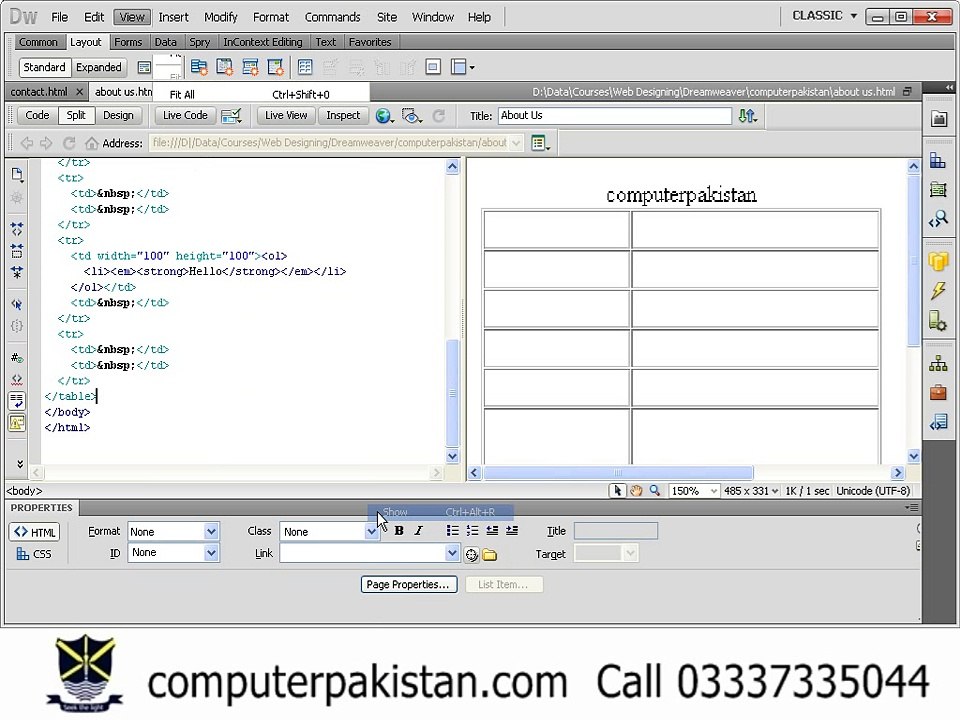Click the Insert Table icon
960x720 pixels.
coord(305,67)
